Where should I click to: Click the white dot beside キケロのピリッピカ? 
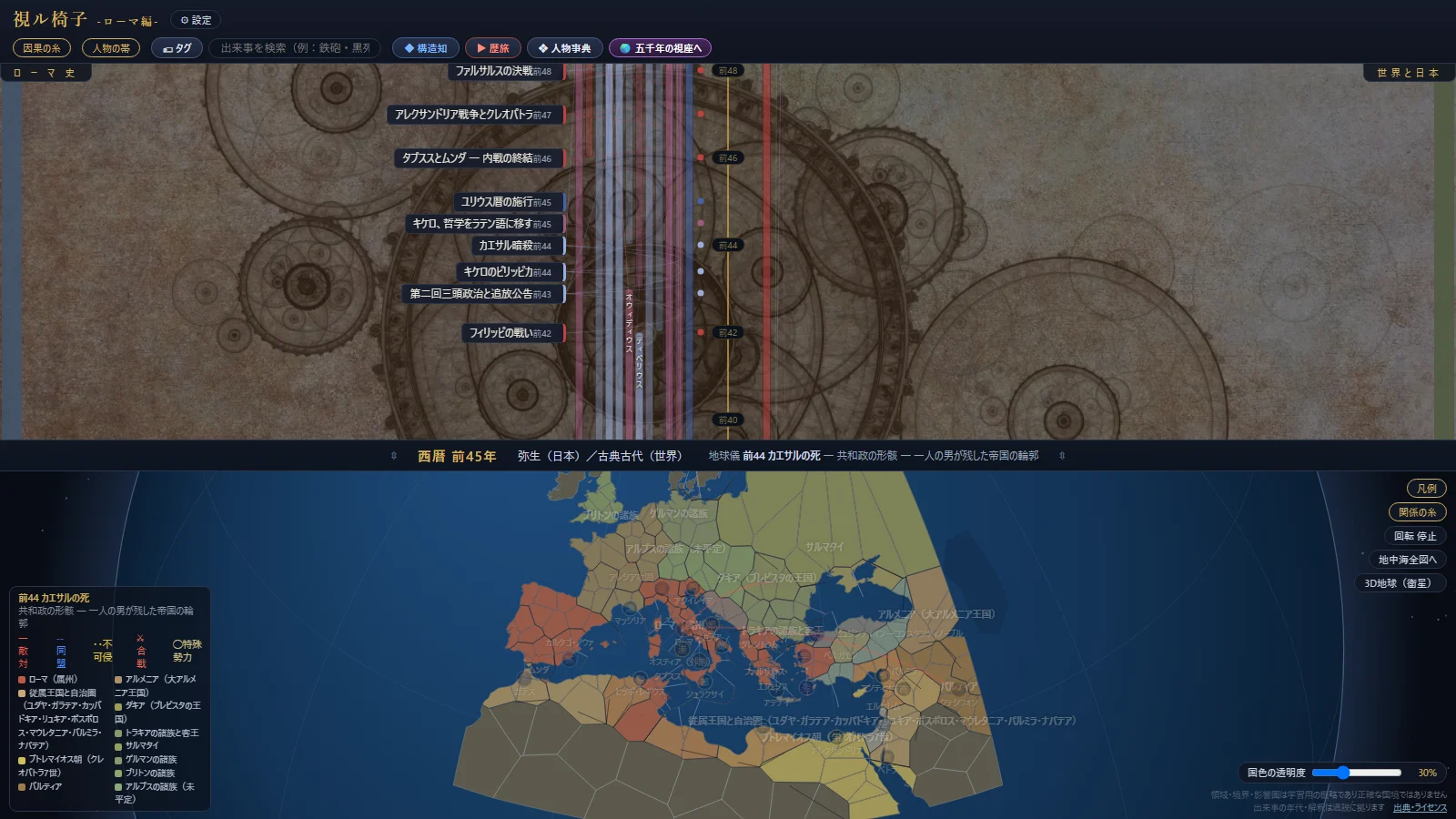(701, 271)
